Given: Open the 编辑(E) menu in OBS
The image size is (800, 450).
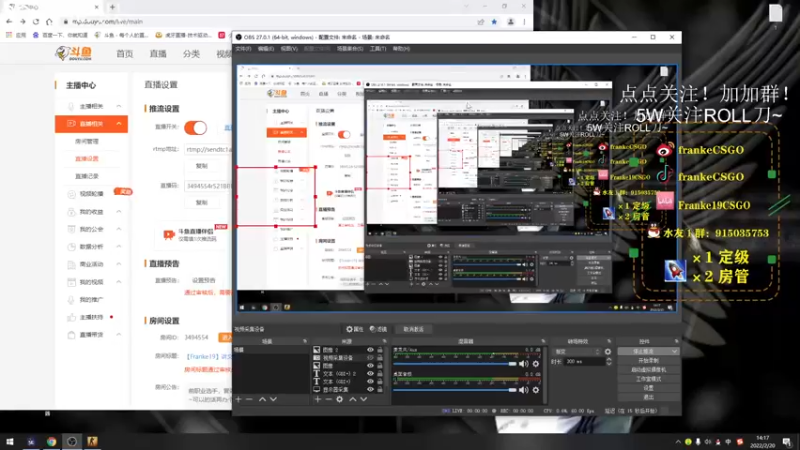Looking at the screenshot, I should (266, 49).
